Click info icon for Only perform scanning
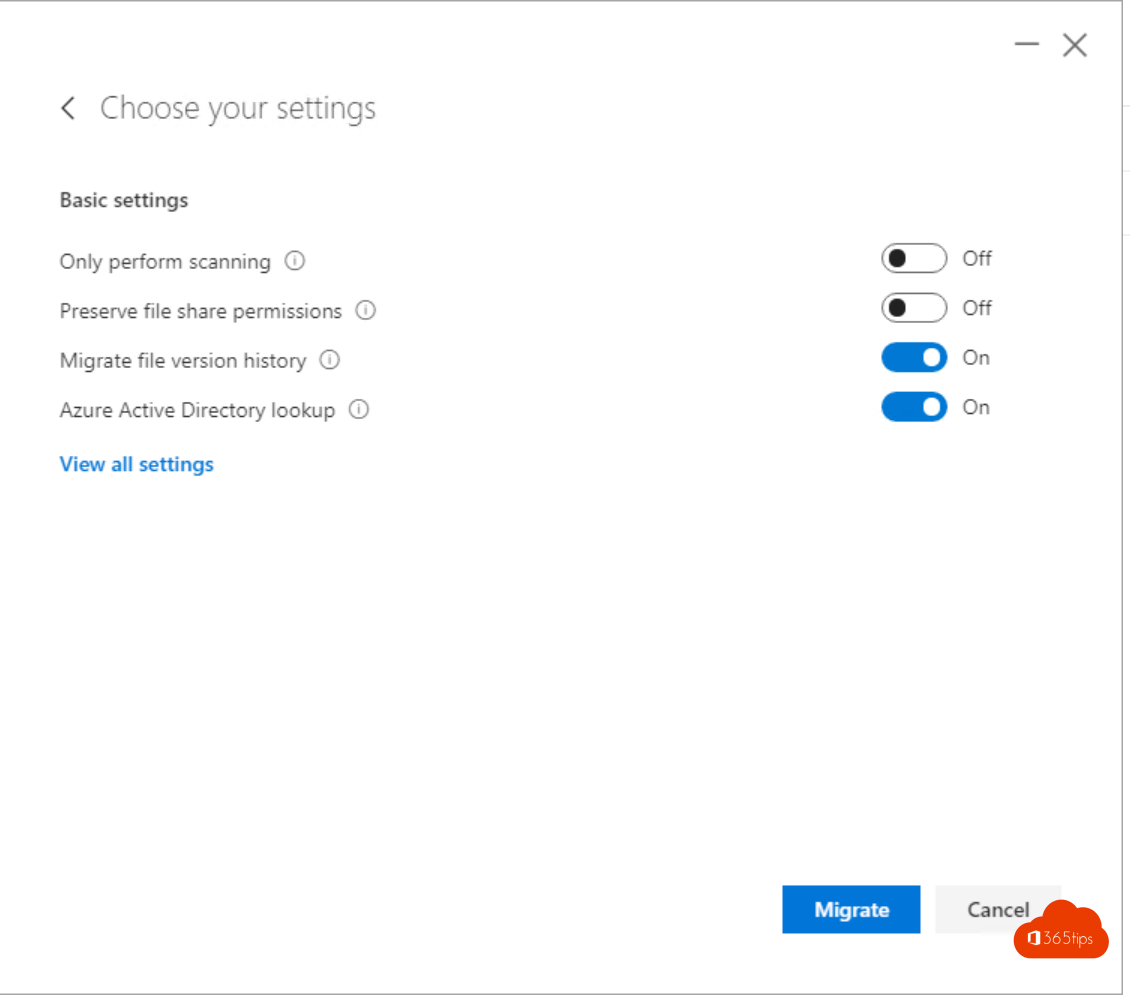The width and height of the screenshot is (1130, 998). [295, 260]
